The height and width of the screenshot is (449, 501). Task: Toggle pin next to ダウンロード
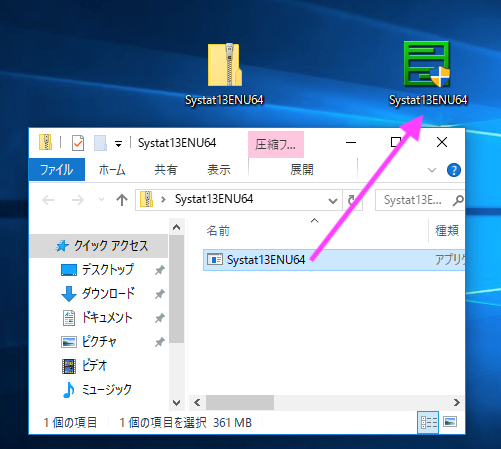pyautogui.click(x=160, y=294)
